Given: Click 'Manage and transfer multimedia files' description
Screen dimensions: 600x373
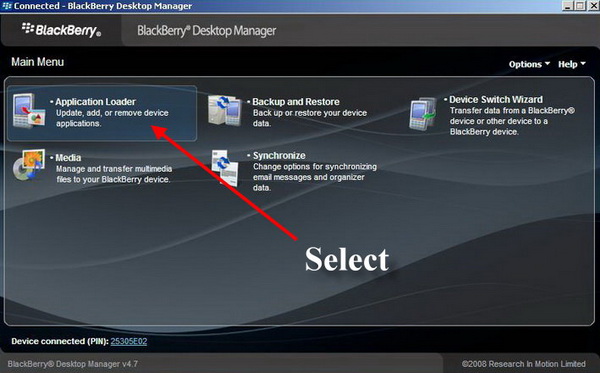Looking at the screenshot, I should 114,174.
